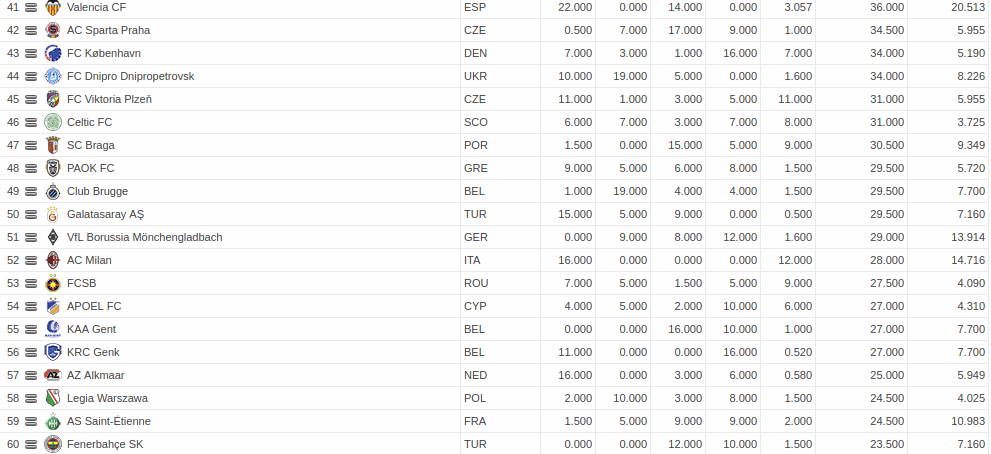This screenshot has height=454, width=991.
Task: Open the AC Sparta Praha club link
Action: pos(109,30)
